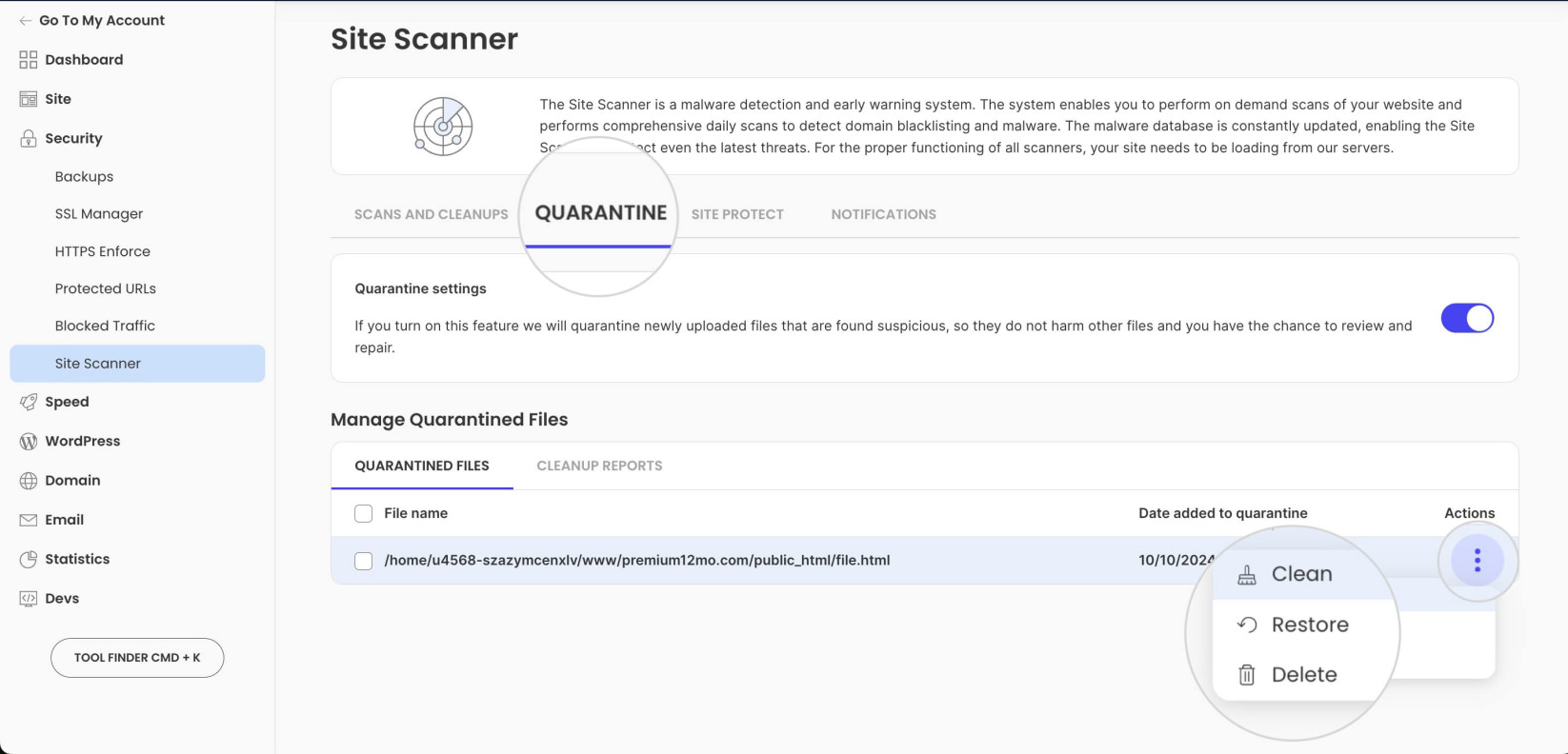Image resolution: width=1568 pixels, height=754 pixels.
Task: Click the Devs code icon
Action: tap(29, 599)
